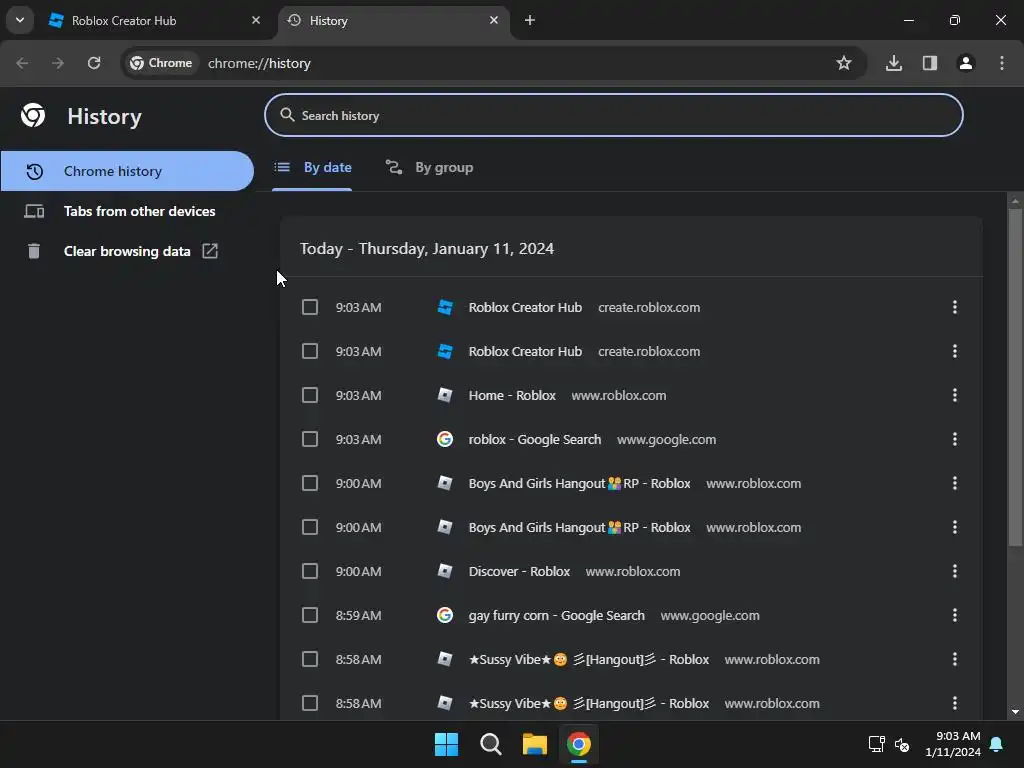
Task: Open the tab search dropdown arrow
Action: [20, 20]
